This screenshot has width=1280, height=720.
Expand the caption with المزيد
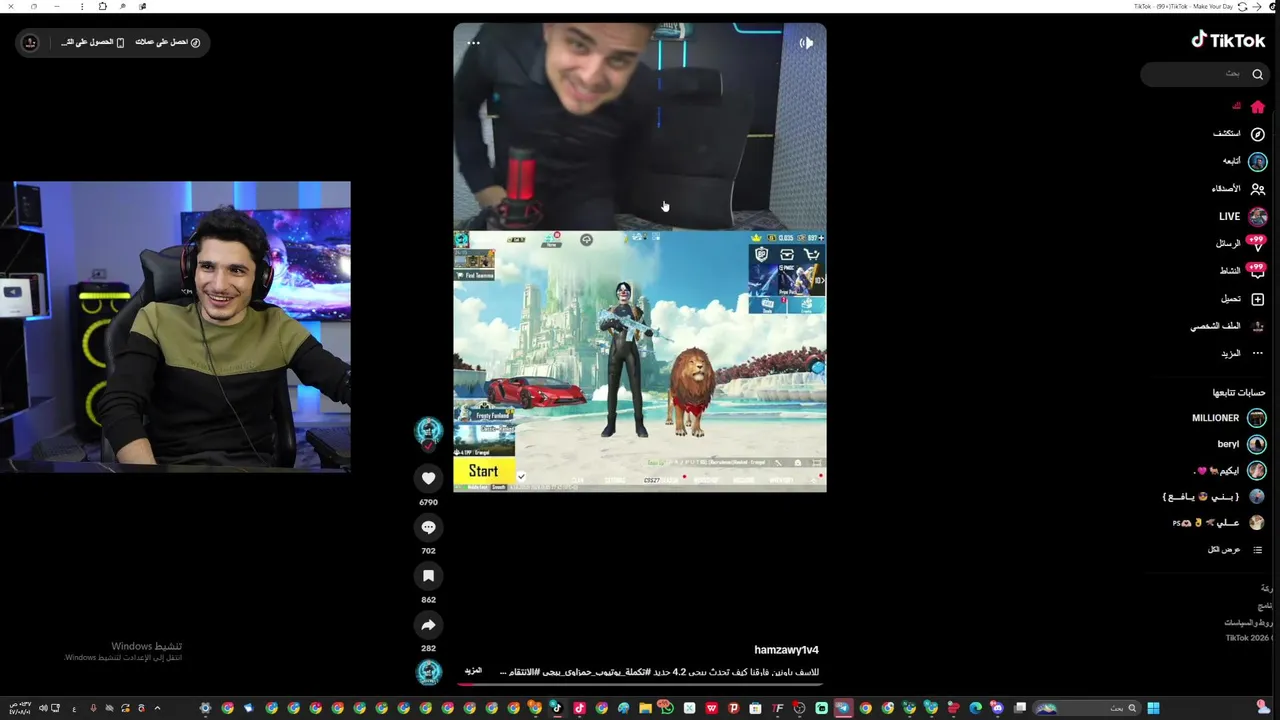(474, 671)
